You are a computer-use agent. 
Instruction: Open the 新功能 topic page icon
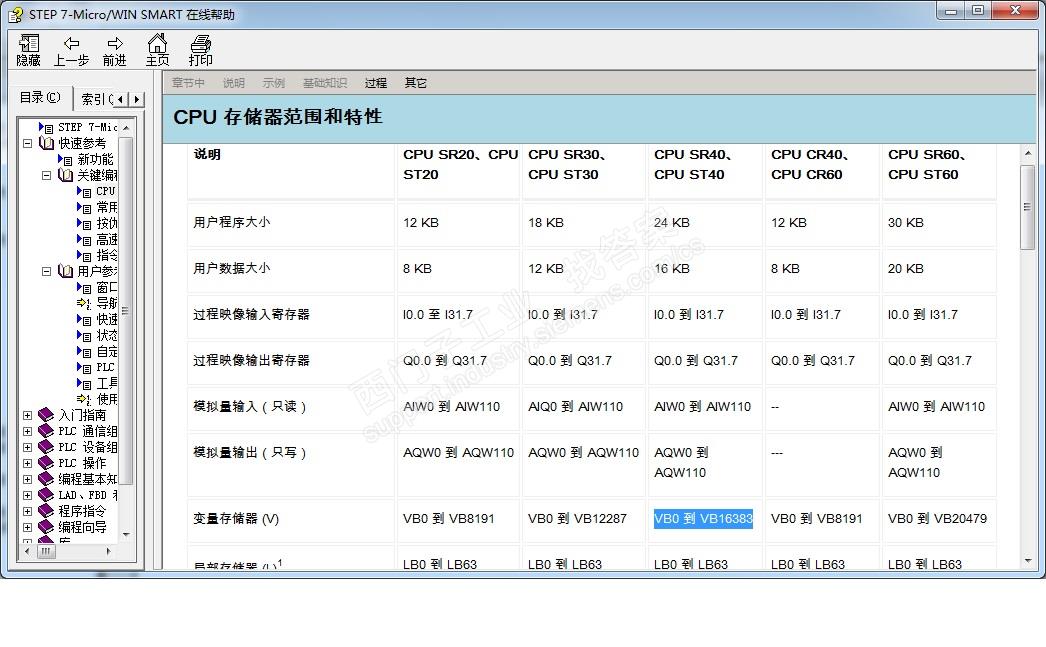(x=65, y=159)
